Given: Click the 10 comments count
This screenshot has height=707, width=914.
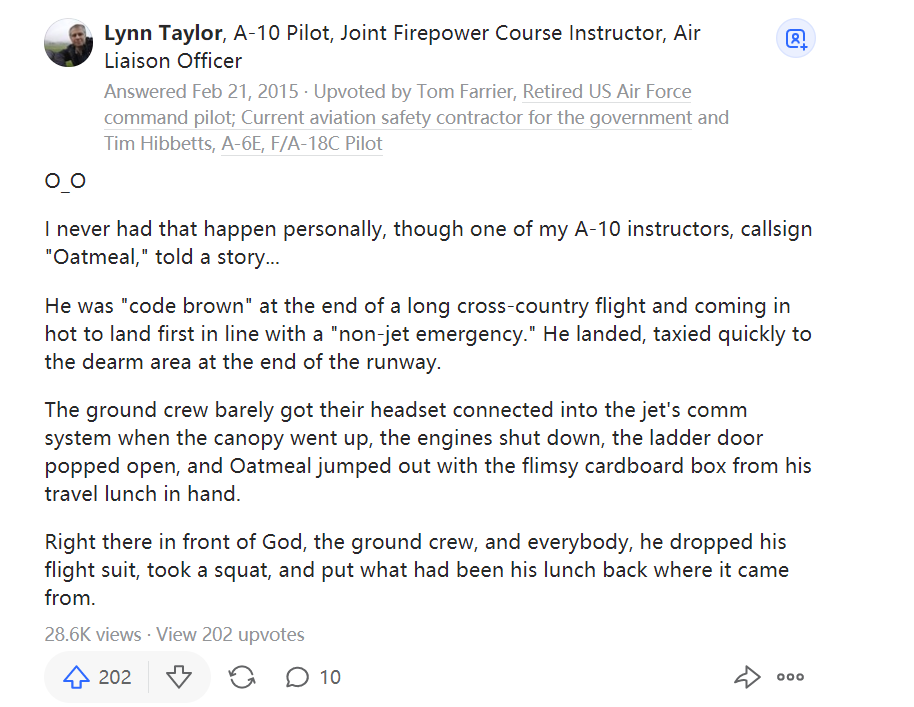Looking at the screenshot, I should [x=330, y=677].
